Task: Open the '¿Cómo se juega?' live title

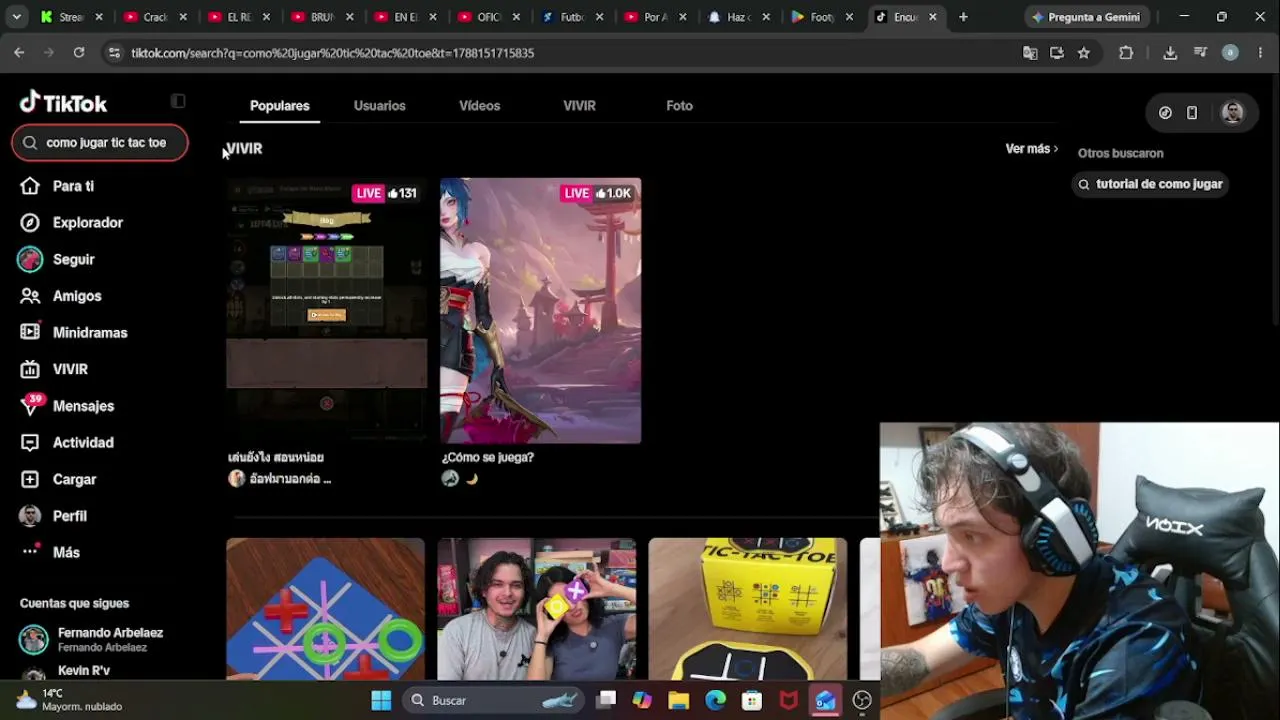Action: (x=488, y=457)
